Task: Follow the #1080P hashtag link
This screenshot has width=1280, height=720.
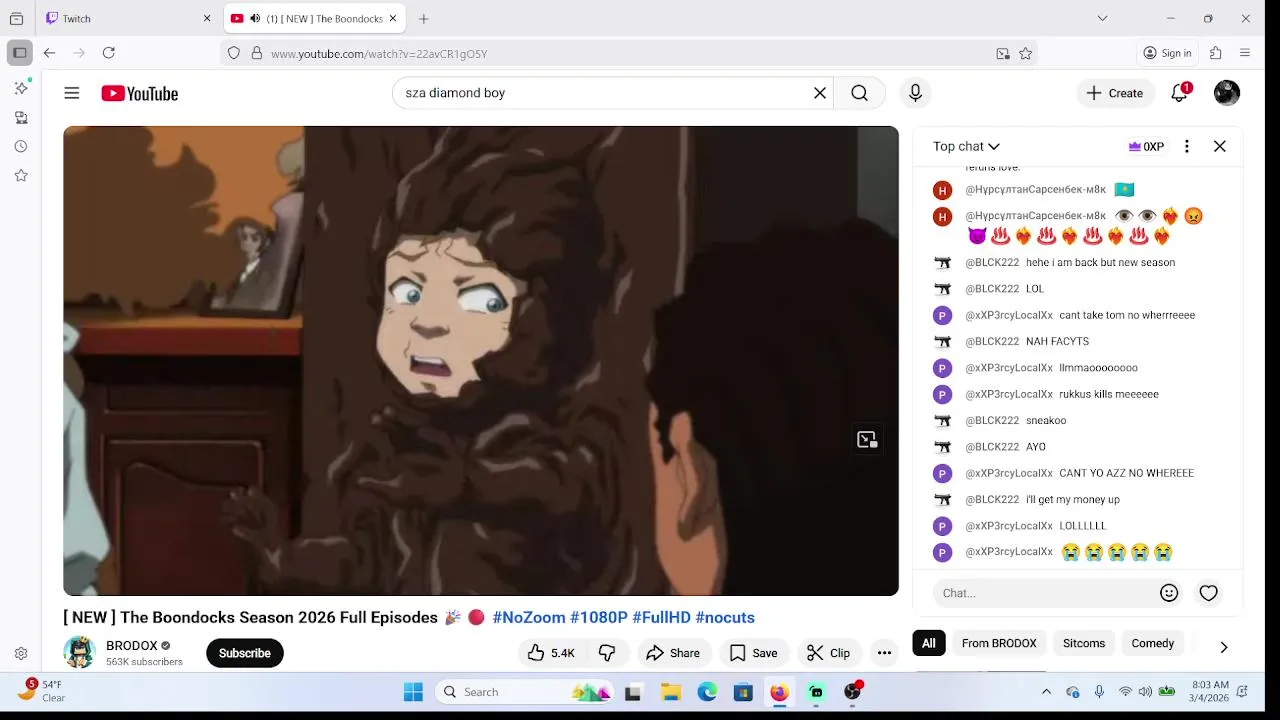Action: [x=599, y=618]
